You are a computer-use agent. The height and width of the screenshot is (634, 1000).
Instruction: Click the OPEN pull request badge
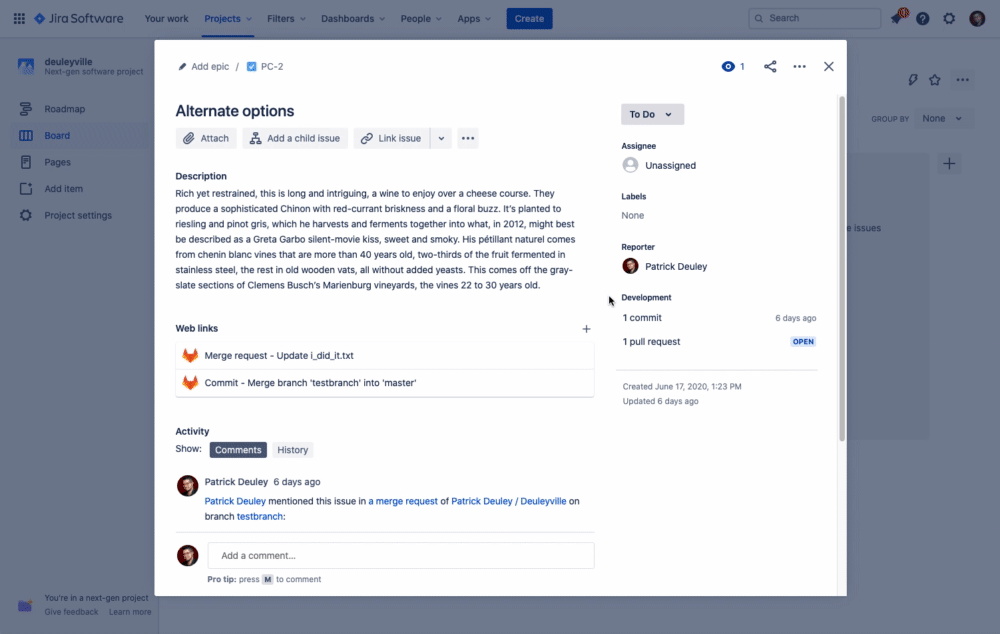(803, 342)
